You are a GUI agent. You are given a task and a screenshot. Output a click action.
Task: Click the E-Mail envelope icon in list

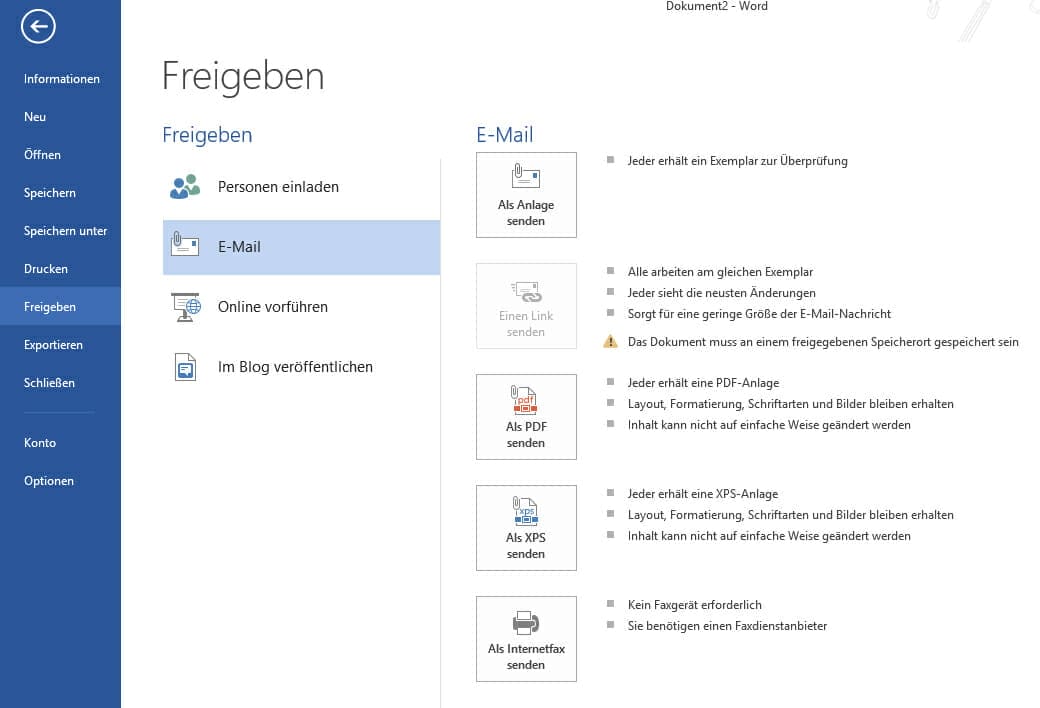[186, 246]
